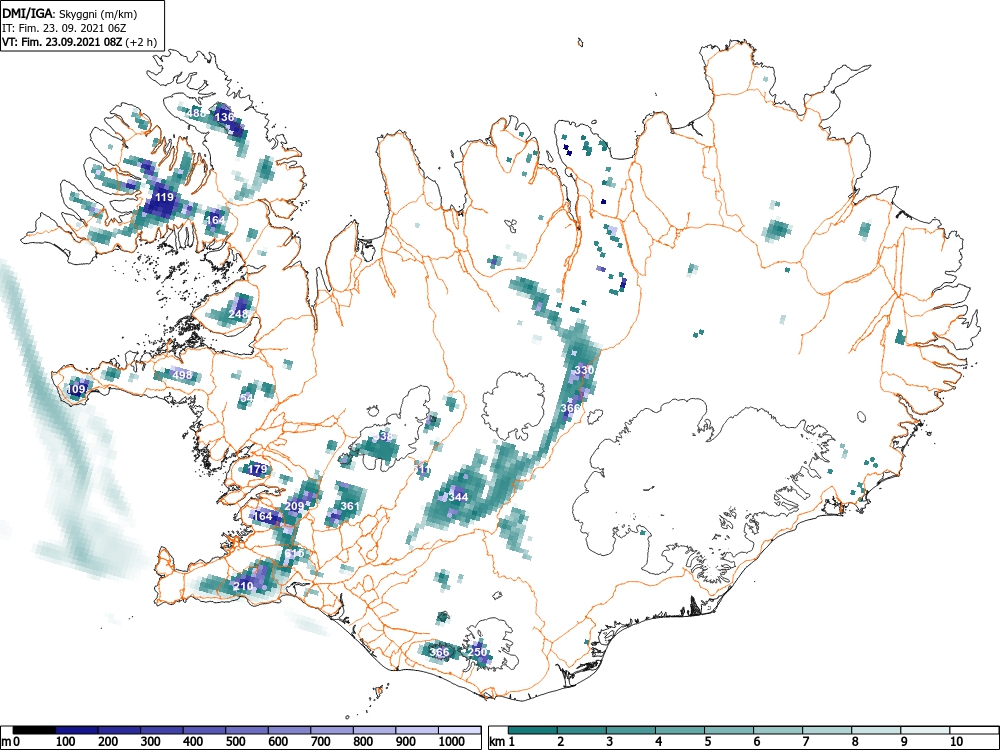Click the white 9–10 km legend segment
1000x750 pixels.
click(925, 730)
